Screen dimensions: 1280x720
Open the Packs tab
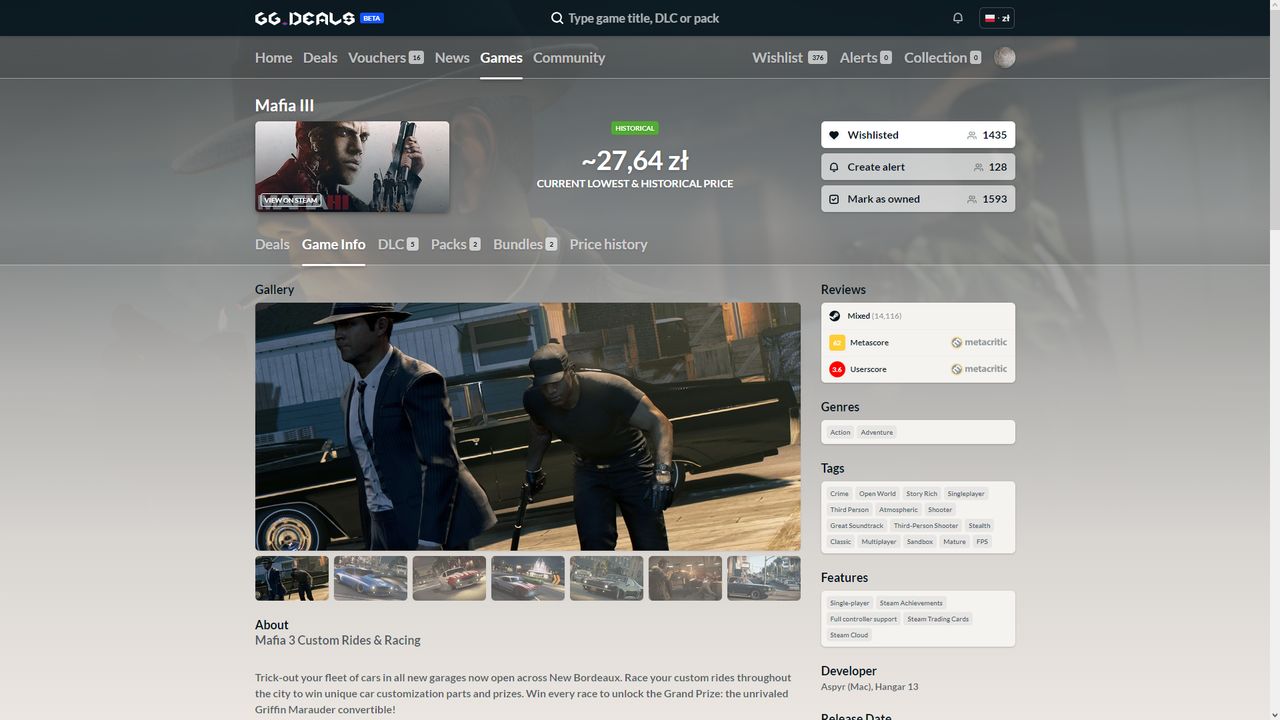tap(456, 244)
